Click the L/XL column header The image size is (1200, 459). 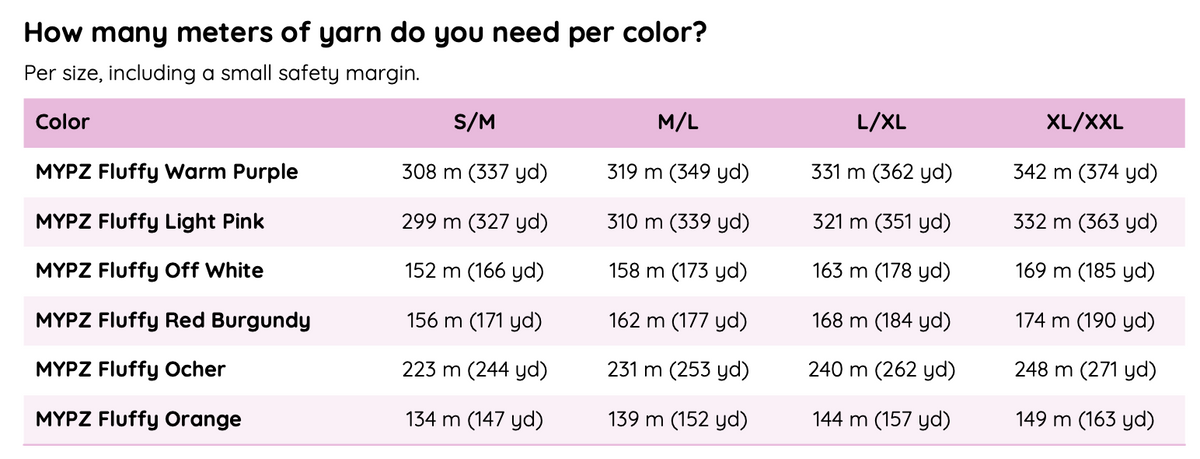click(x=882, y=123)
